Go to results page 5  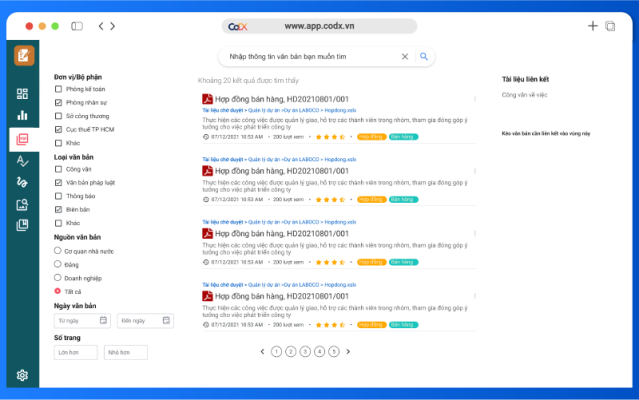(x=334, y=352)
